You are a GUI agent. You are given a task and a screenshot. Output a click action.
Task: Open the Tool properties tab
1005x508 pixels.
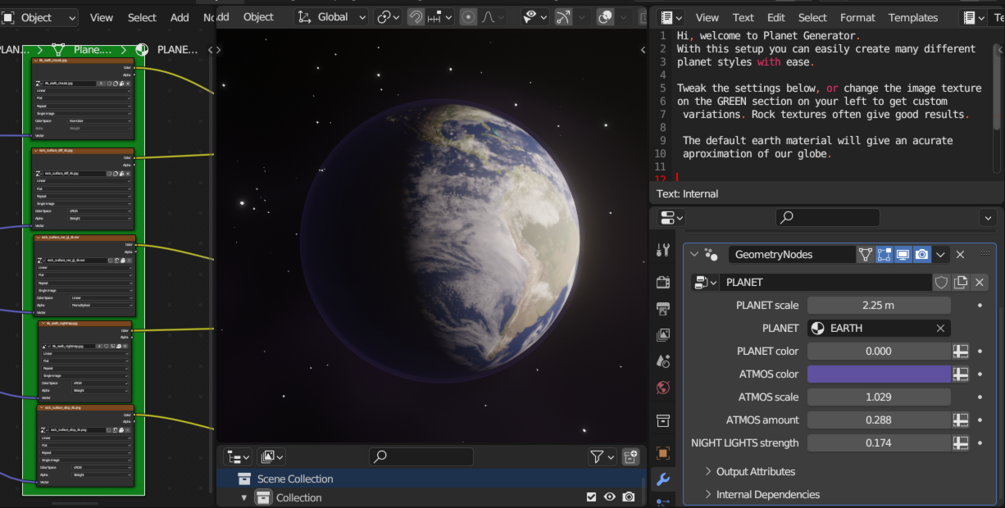click(x=663, y=250)
